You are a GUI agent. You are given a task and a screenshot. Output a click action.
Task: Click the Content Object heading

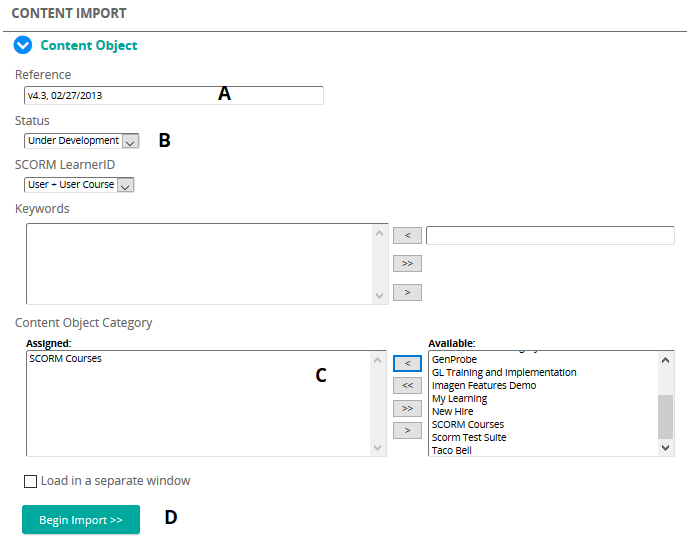tap(89, 45)
